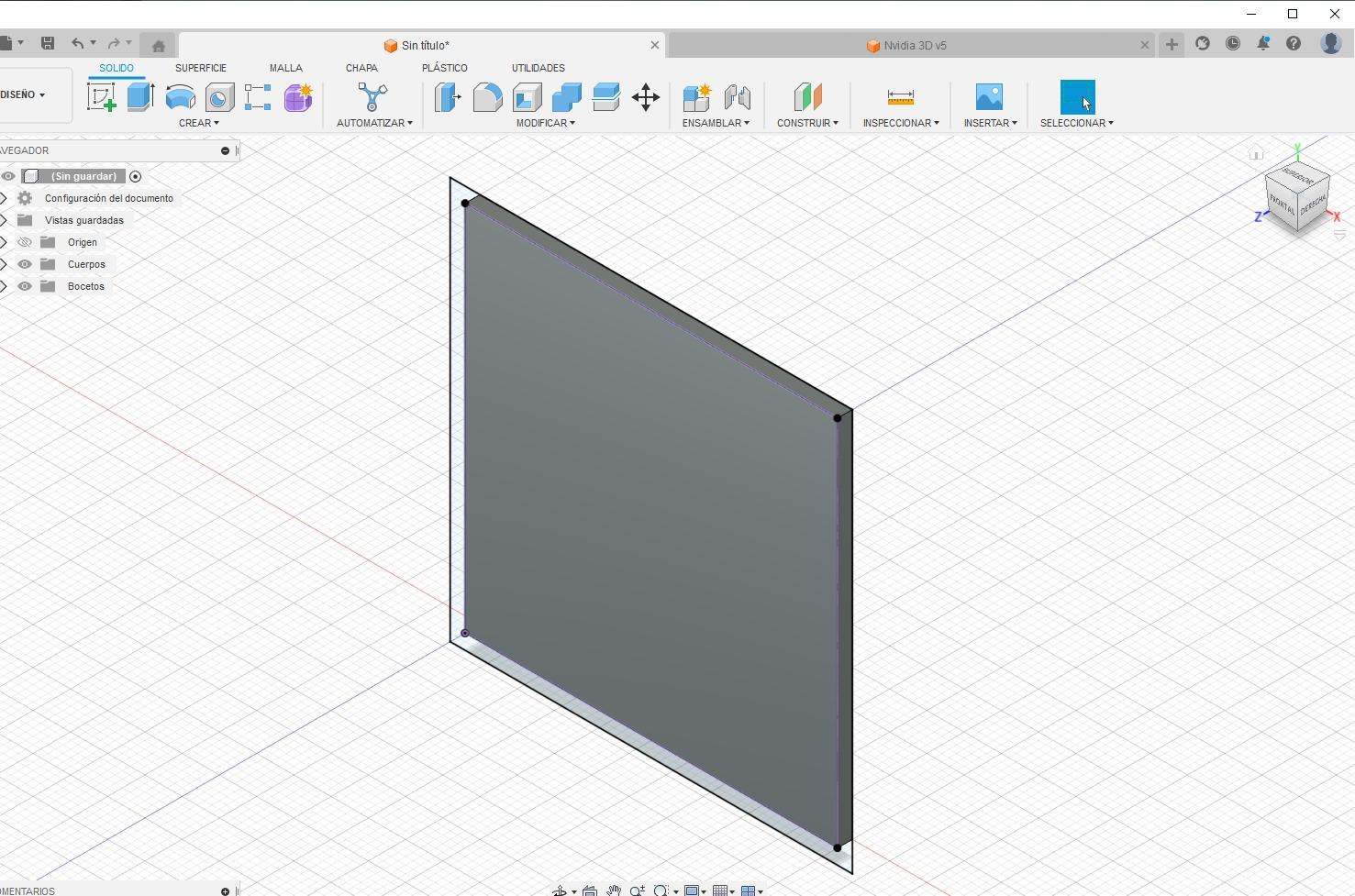This screenshot has width=1355, height=896.
Task: Open the MODIFICAR dropdown menu
Action: pos(546,123)
